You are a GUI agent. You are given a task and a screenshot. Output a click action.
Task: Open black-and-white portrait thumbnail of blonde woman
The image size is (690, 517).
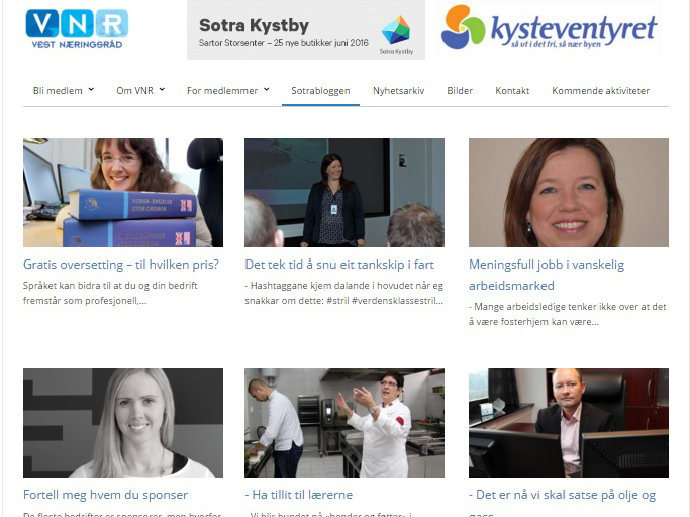[x=123, y=423]
